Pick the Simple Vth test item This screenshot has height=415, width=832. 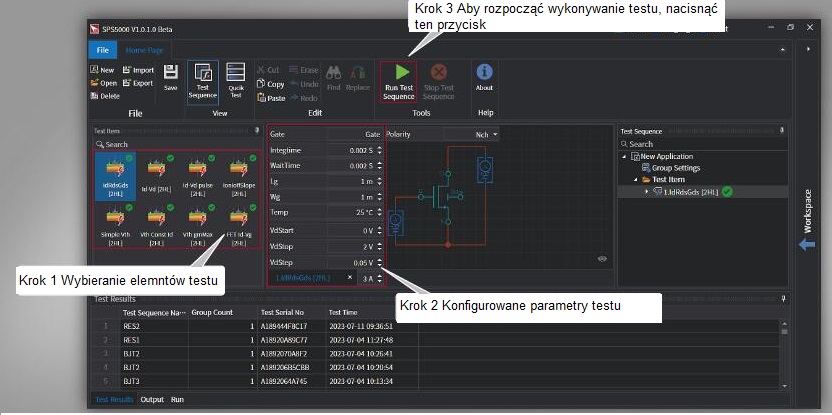114,223
